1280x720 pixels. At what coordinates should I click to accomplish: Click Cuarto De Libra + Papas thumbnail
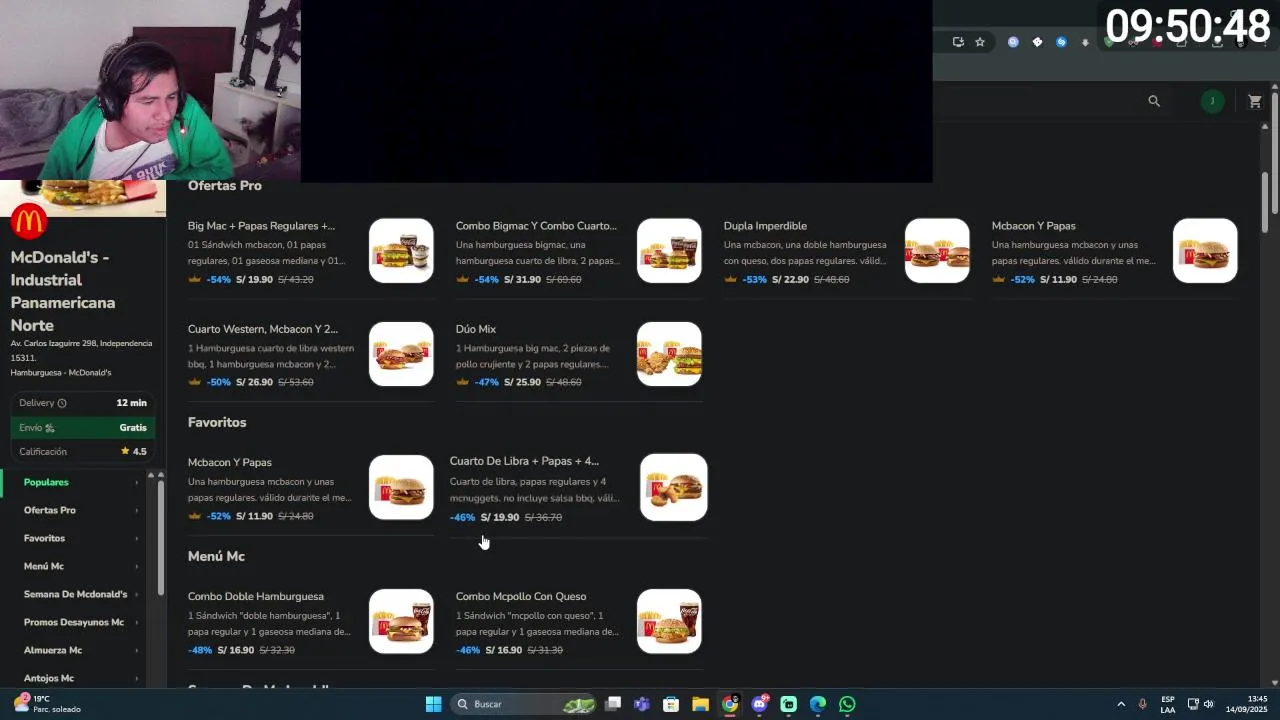(673, 488)
